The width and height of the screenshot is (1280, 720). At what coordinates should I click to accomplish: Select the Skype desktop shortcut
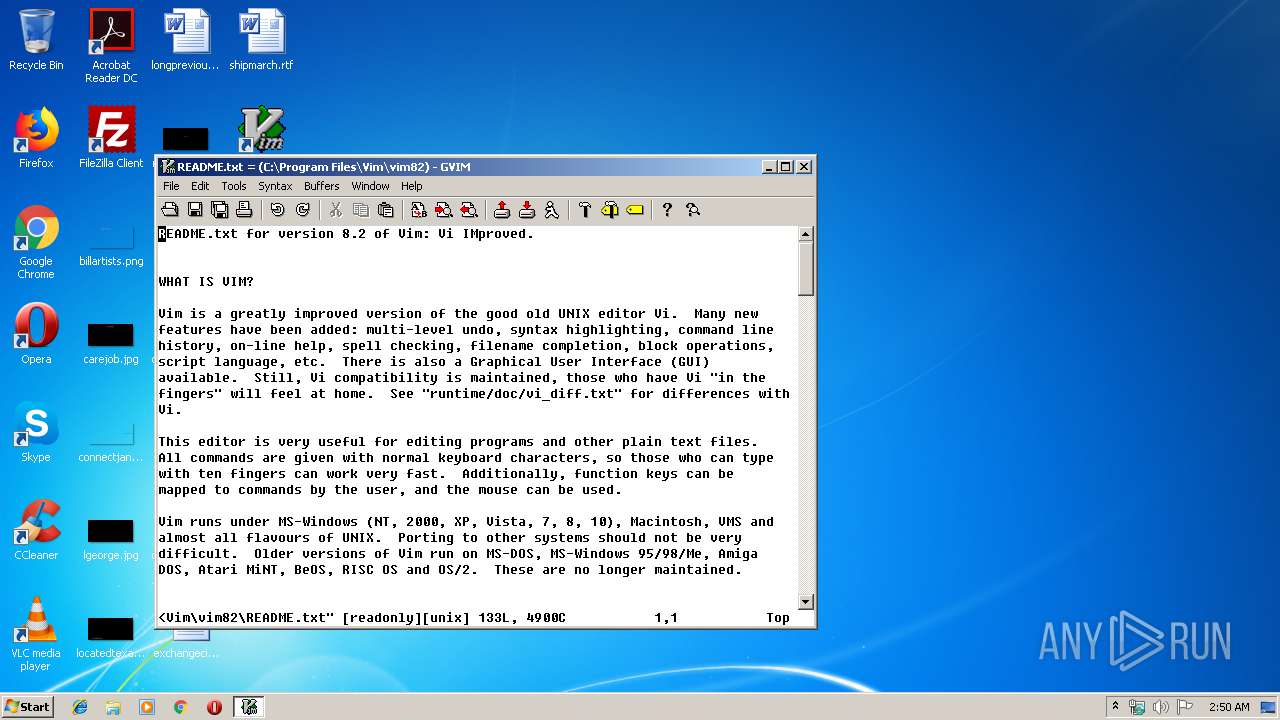(x=36, y=432)
